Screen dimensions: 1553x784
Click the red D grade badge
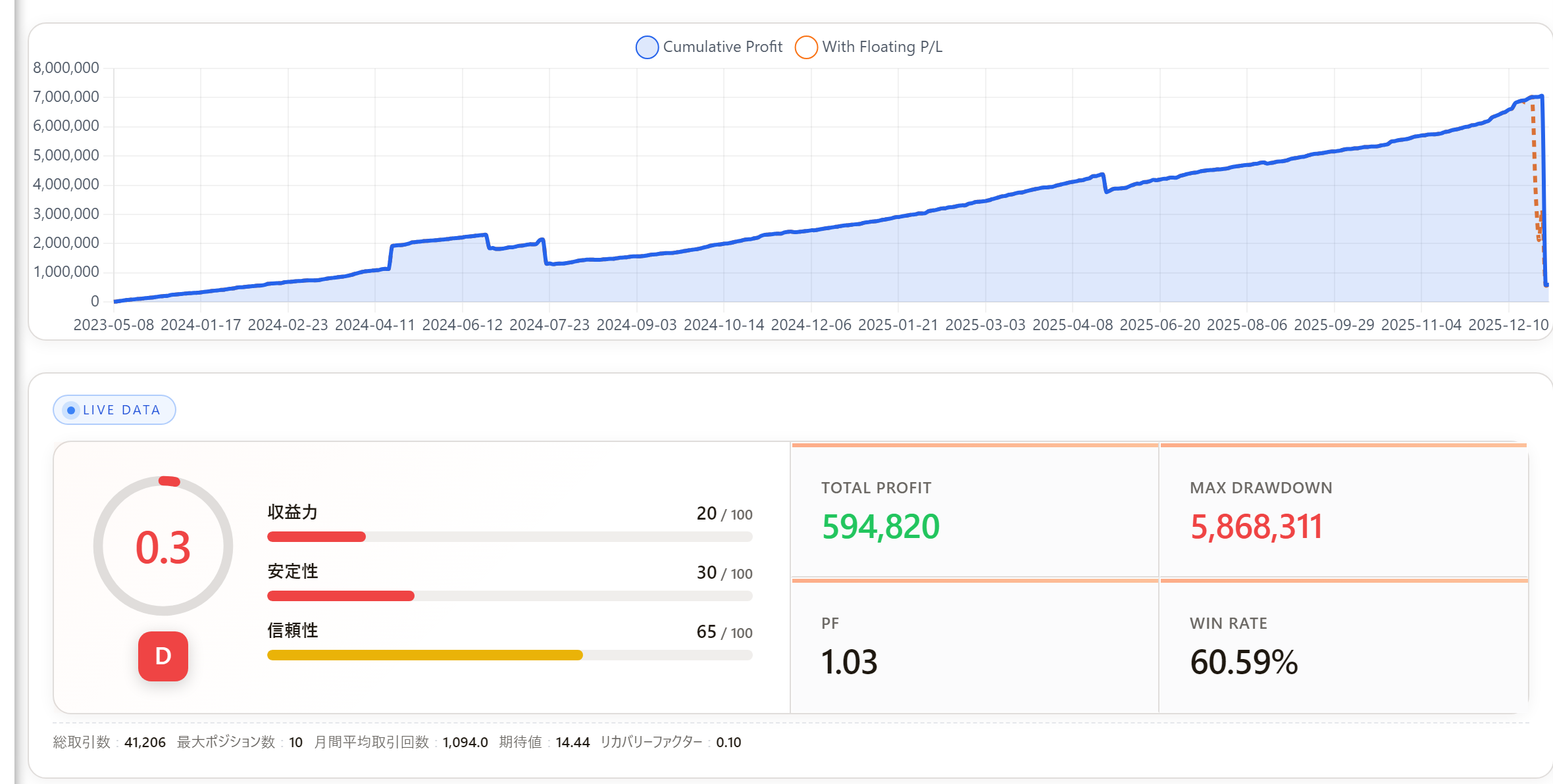(x=163, y=656)
